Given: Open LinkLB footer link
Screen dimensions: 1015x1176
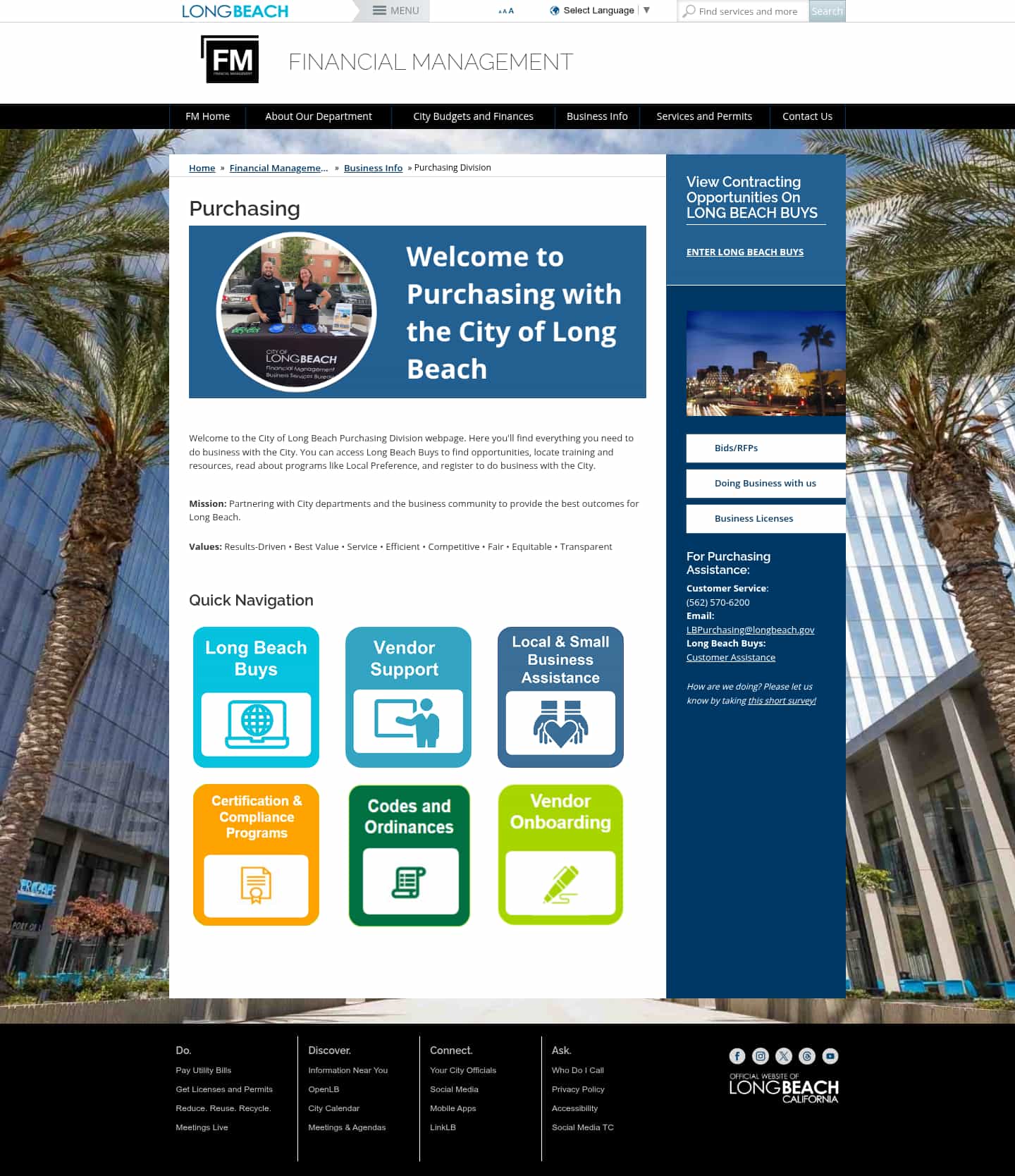Looking at the screenshot, I should (x=443, y=1127).
